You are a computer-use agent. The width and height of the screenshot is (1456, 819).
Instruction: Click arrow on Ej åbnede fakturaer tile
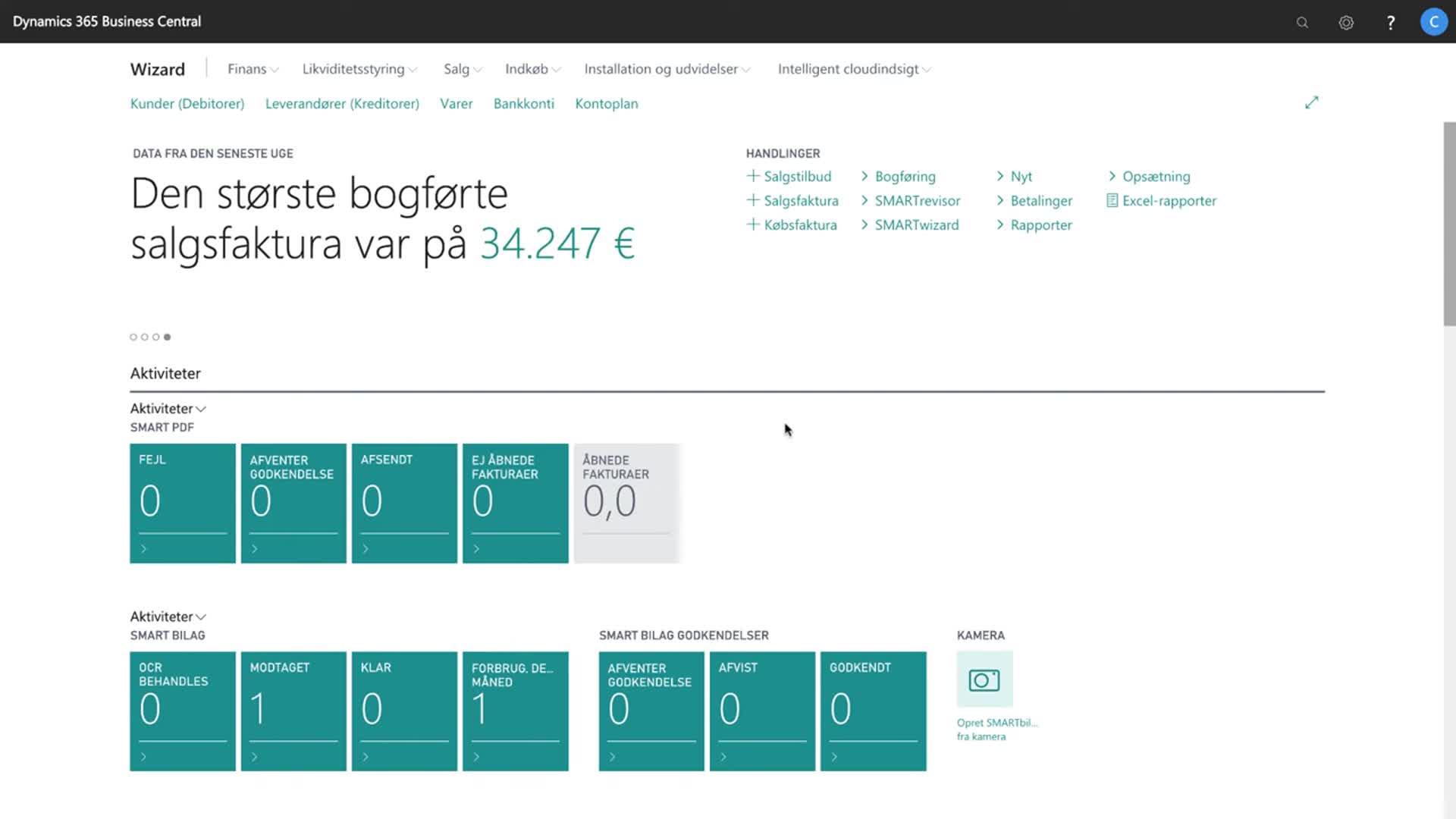click(476, 548)
